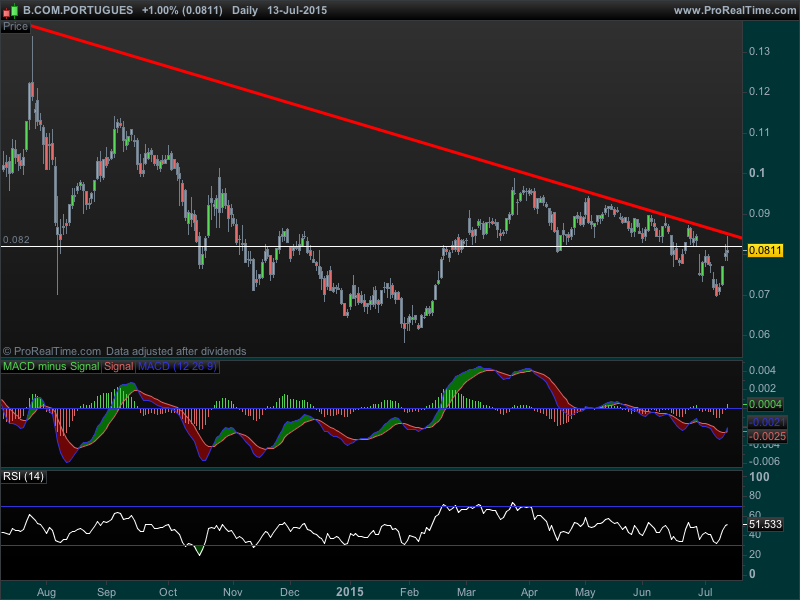The width and height of the screenshot is (800, 600).
Task: Click the red Signal legend label
Action: [x=118, y=367]
